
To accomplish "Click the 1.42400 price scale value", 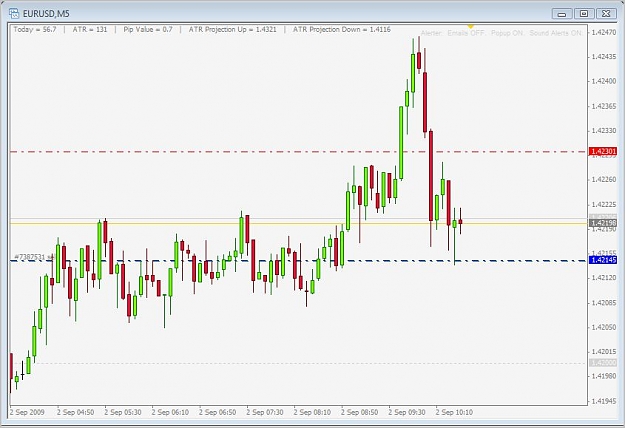I will [604, 81].
